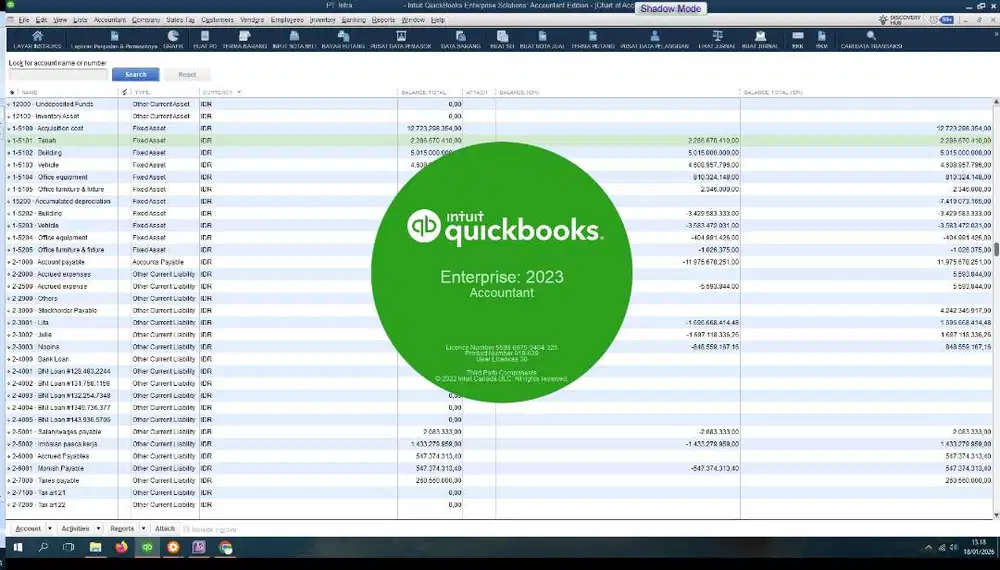Image resolution: width=1000 pixels, height=570 pixels.
Task: Expand toolbar overflow chevron at right
Action: [x=996, y=35]
